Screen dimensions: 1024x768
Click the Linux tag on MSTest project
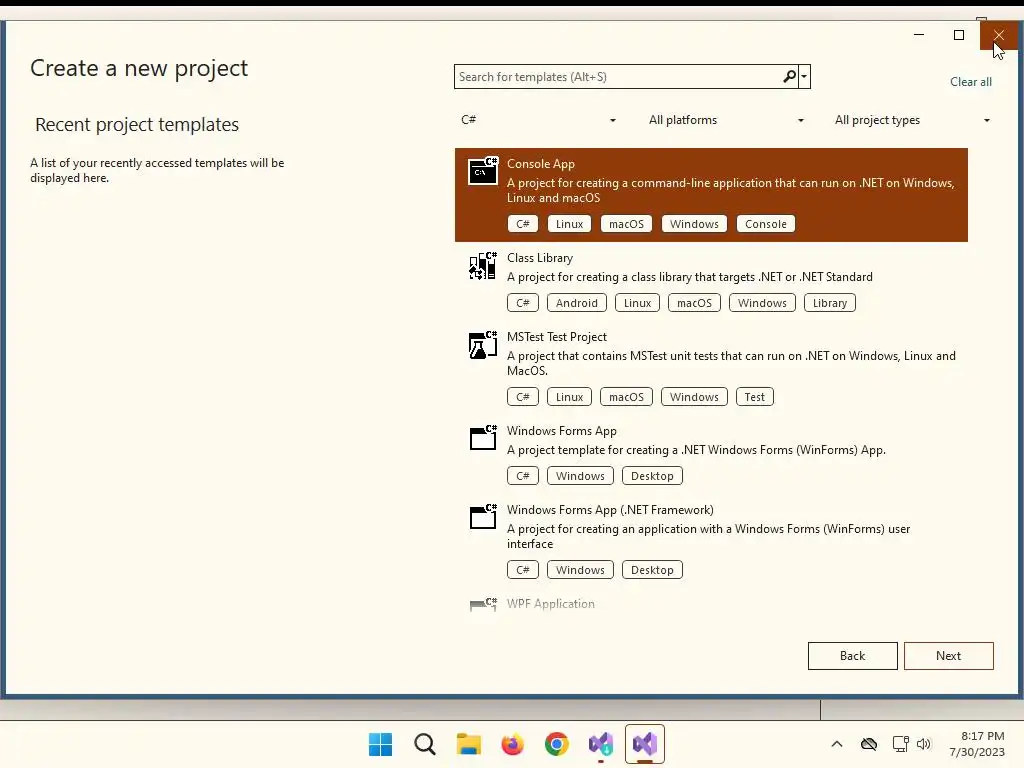(x=569, y=397)
